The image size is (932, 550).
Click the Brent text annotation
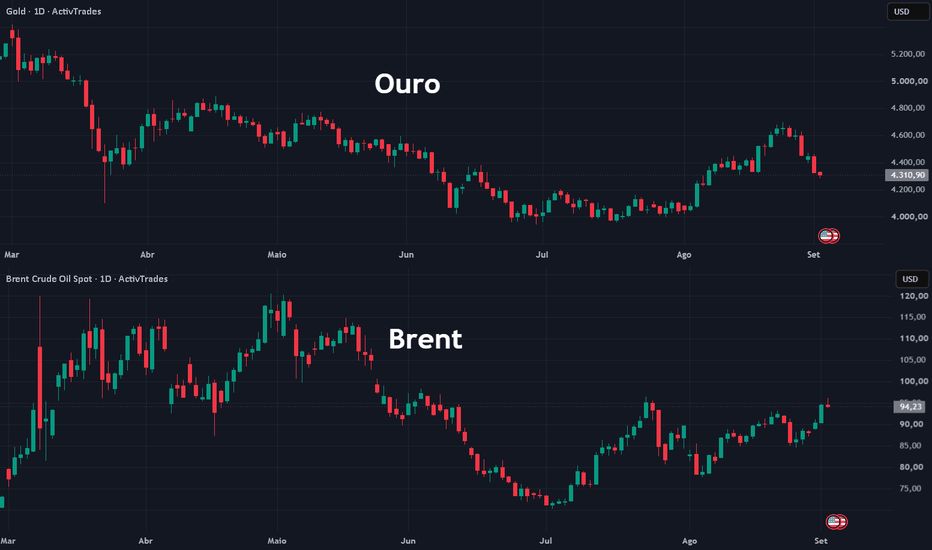(425, 340)
